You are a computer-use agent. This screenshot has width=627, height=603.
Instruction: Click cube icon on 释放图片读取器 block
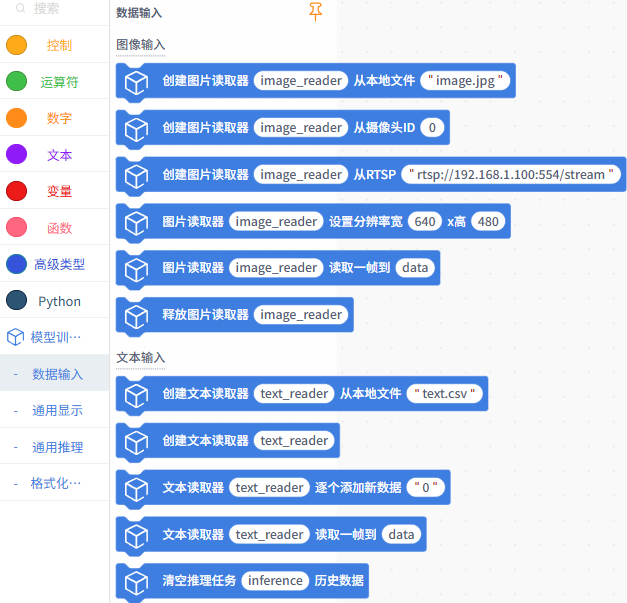[x=135, y=315]
